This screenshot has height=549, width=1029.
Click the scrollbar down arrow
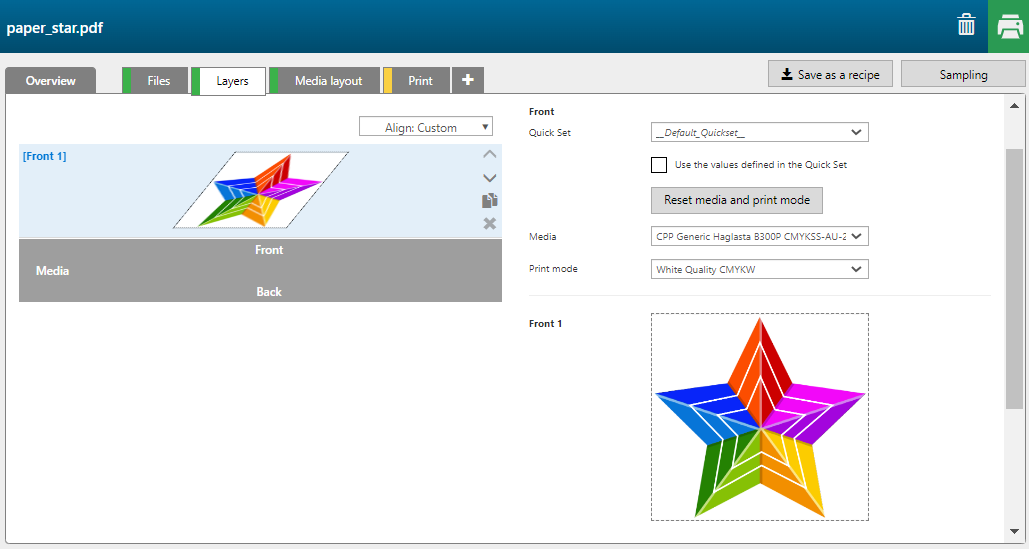[x=1015, y=531]
